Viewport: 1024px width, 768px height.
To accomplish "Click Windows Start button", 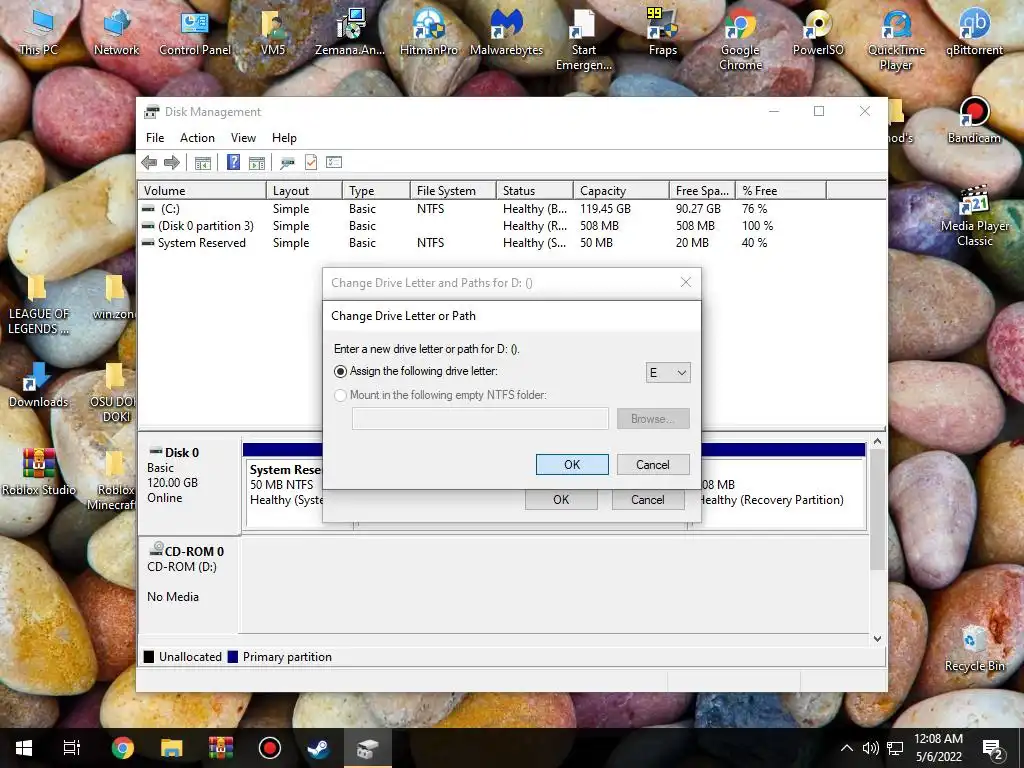I will point(24,748).
